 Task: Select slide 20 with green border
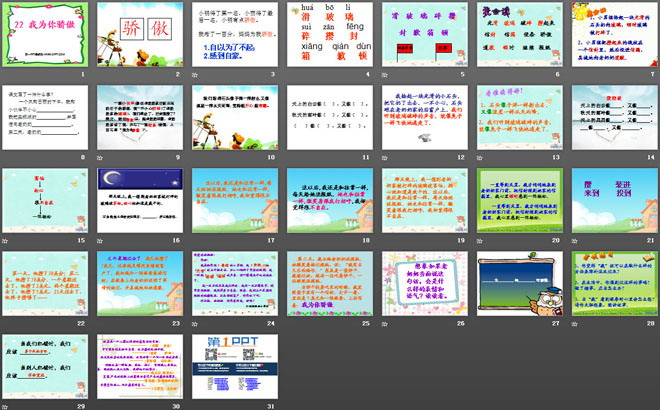[x=520, y=200]
